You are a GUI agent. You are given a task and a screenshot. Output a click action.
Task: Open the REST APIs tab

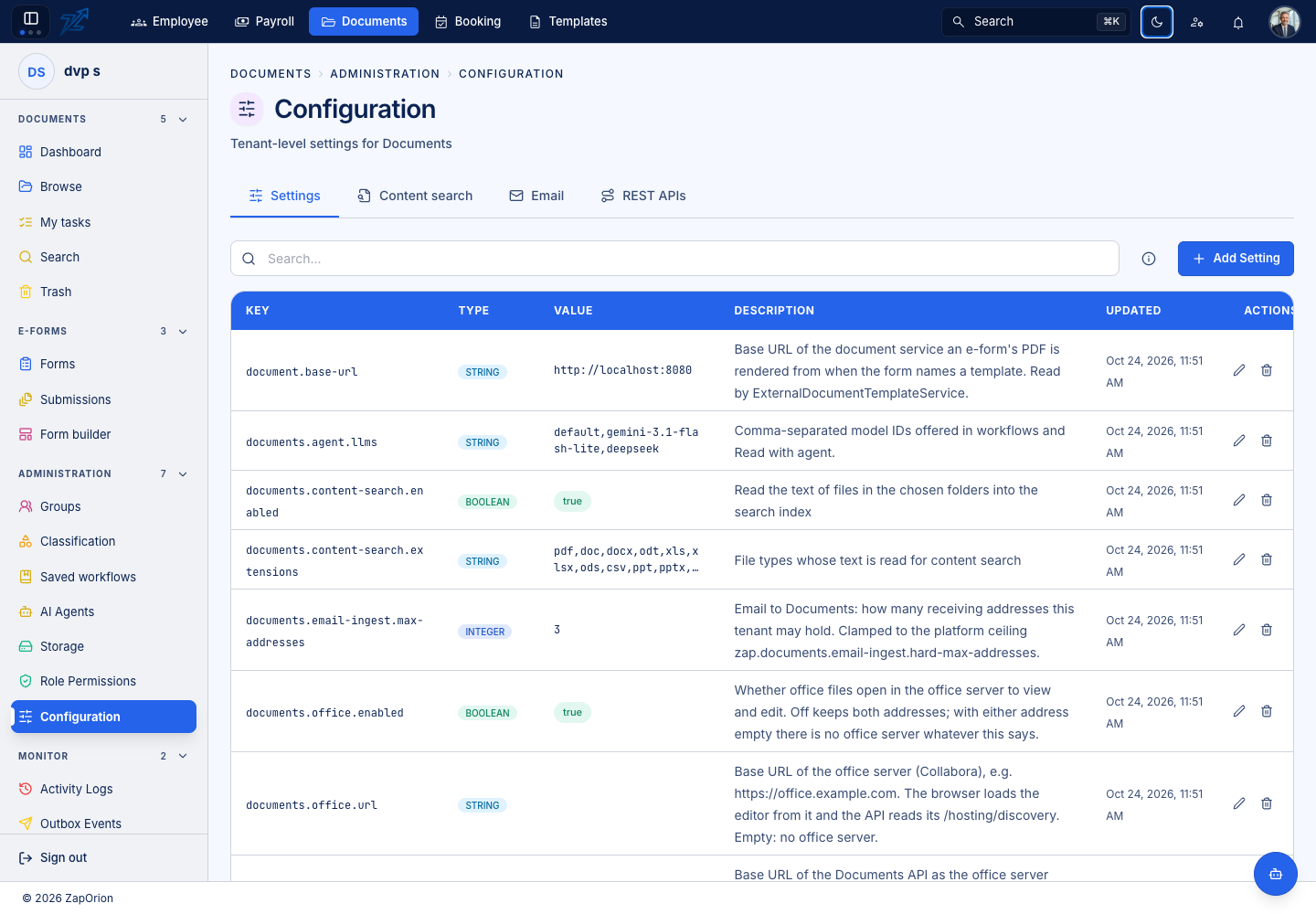[643, 196]
